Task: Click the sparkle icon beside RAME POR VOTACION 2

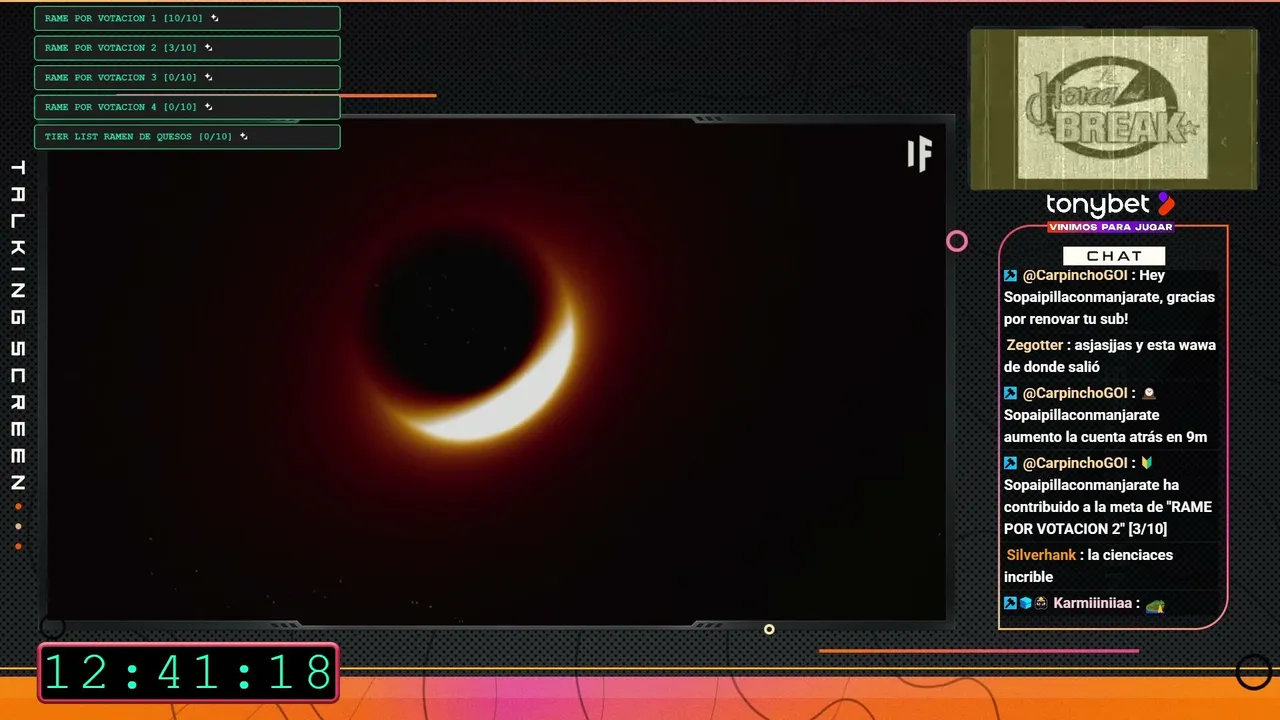Action: (209, 47)
